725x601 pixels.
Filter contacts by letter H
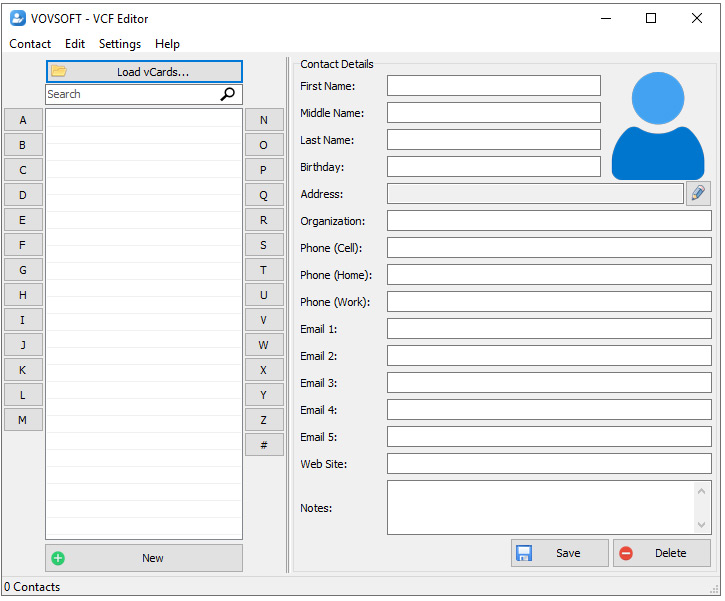(x=23, y=295)
